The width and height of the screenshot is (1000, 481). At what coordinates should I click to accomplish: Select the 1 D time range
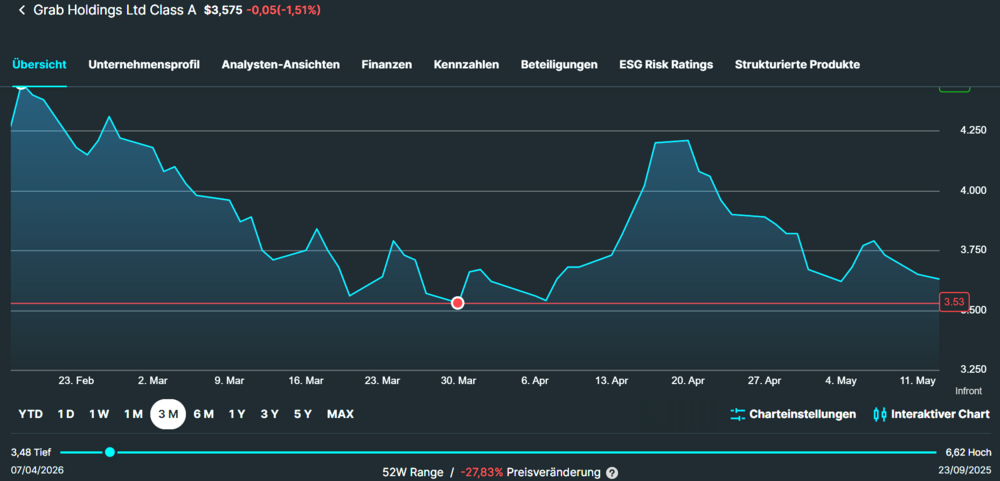pyautogui.click(x=66, y=414)
